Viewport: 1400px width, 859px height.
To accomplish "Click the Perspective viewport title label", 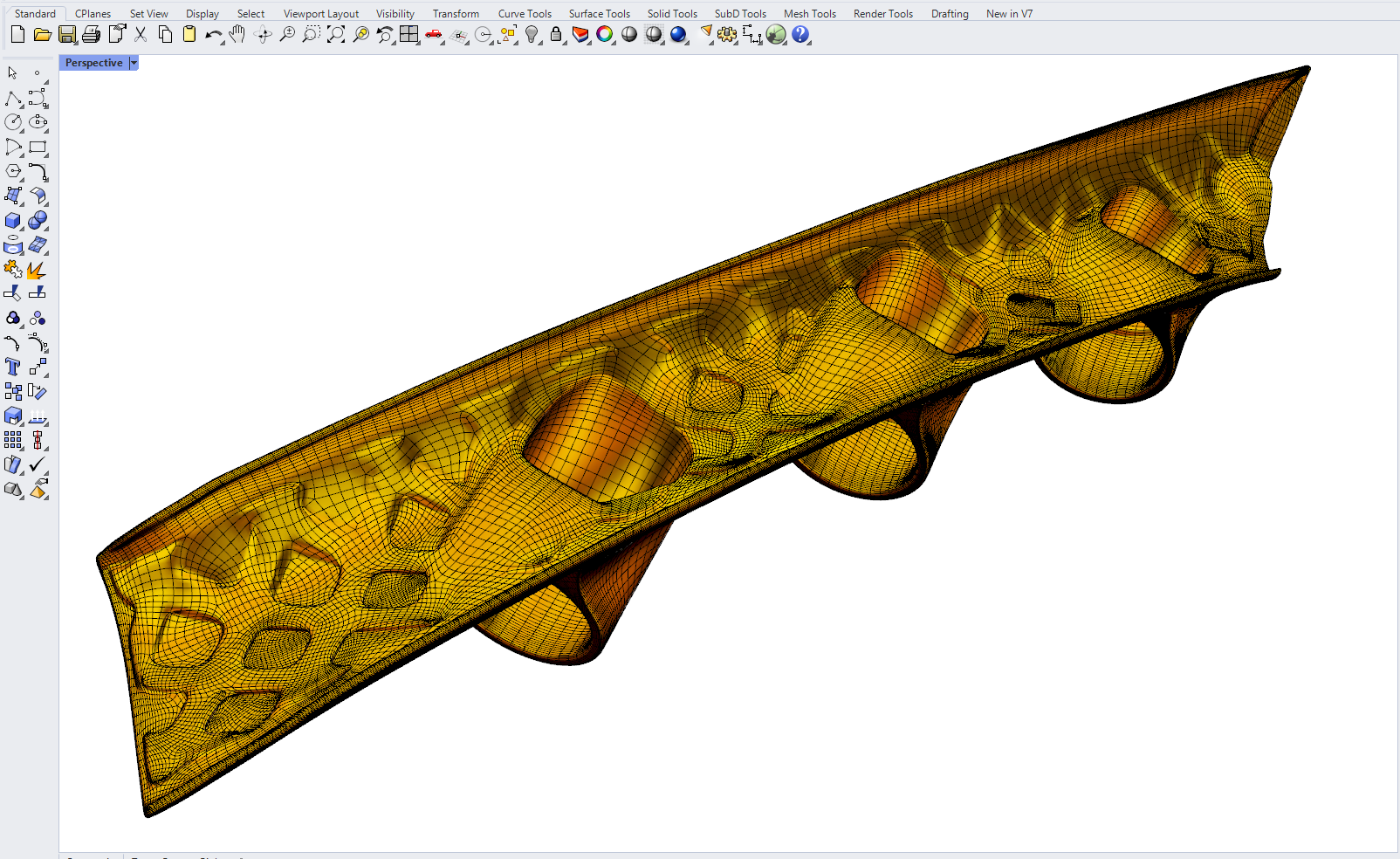I will (93, 63).
